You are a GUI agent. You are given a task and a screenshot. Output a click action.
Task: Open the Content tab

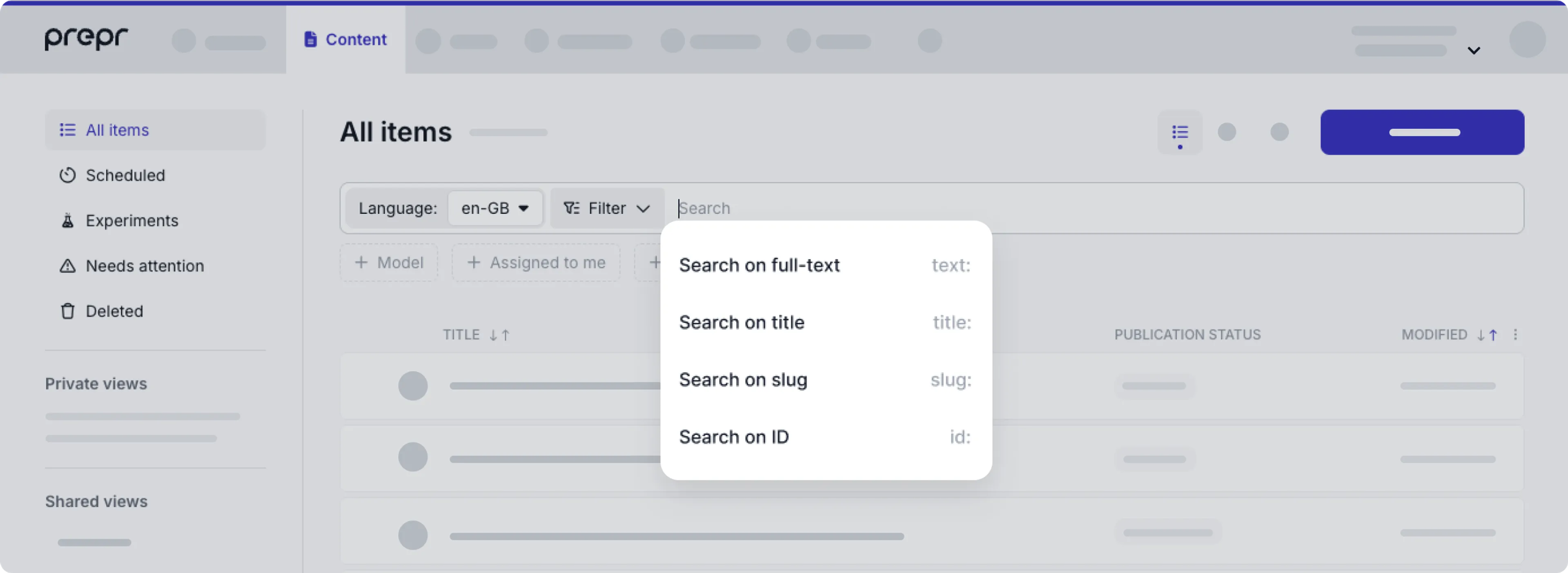(x=345, y=40)
